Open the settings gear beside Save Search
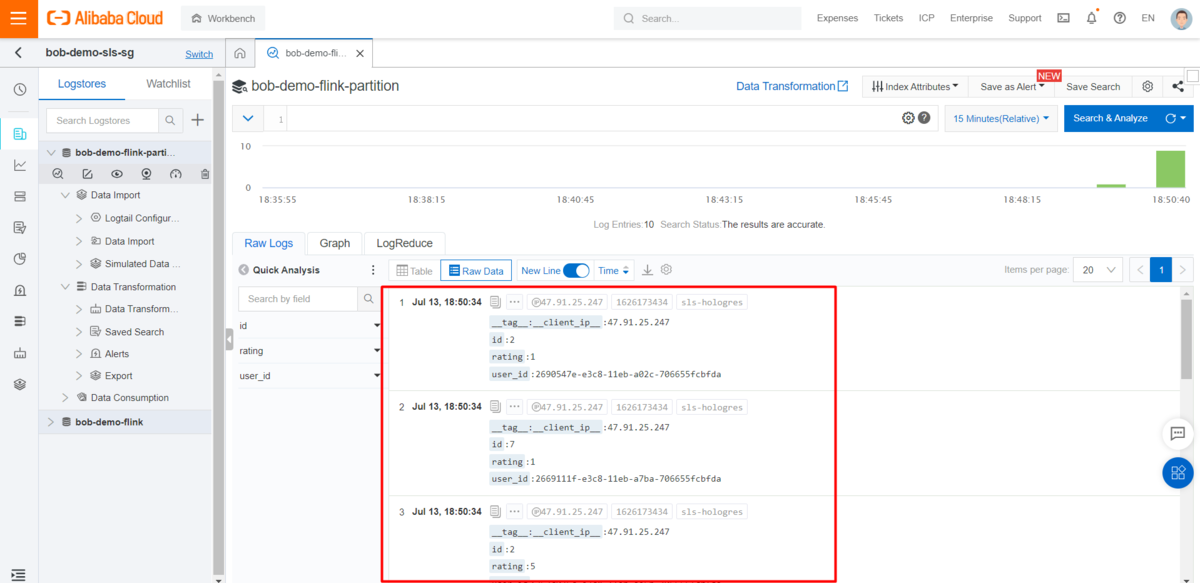 (1148, 86)
